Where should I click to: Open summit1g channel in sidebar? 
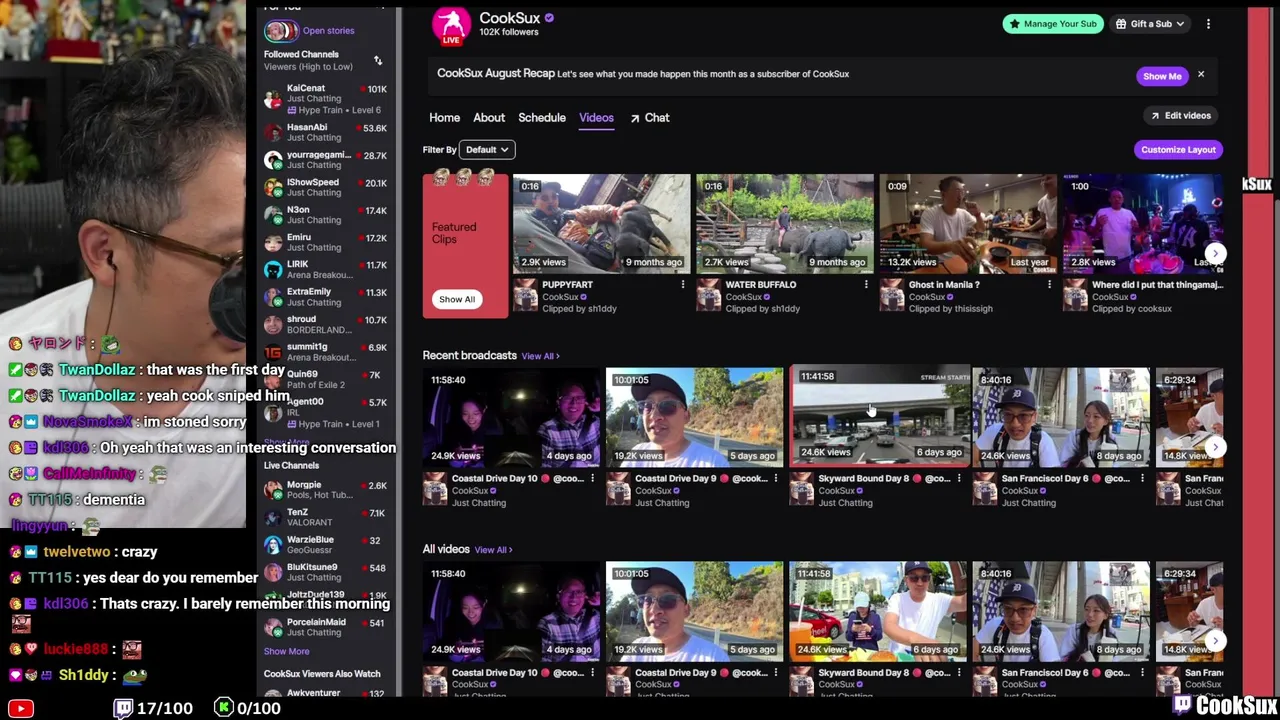click(328, 352)
